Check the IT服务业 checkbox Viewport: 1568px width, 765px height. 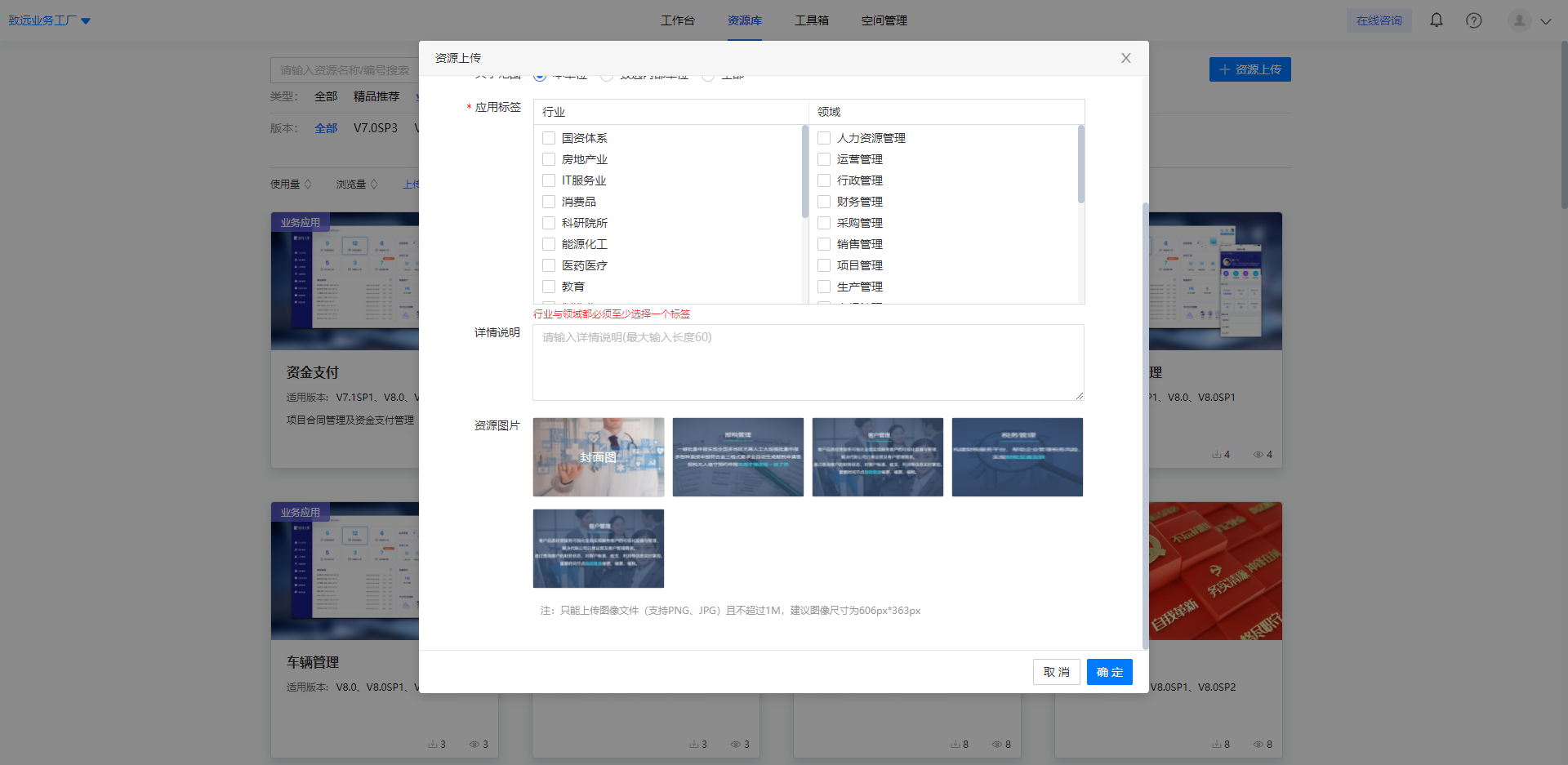549,180
